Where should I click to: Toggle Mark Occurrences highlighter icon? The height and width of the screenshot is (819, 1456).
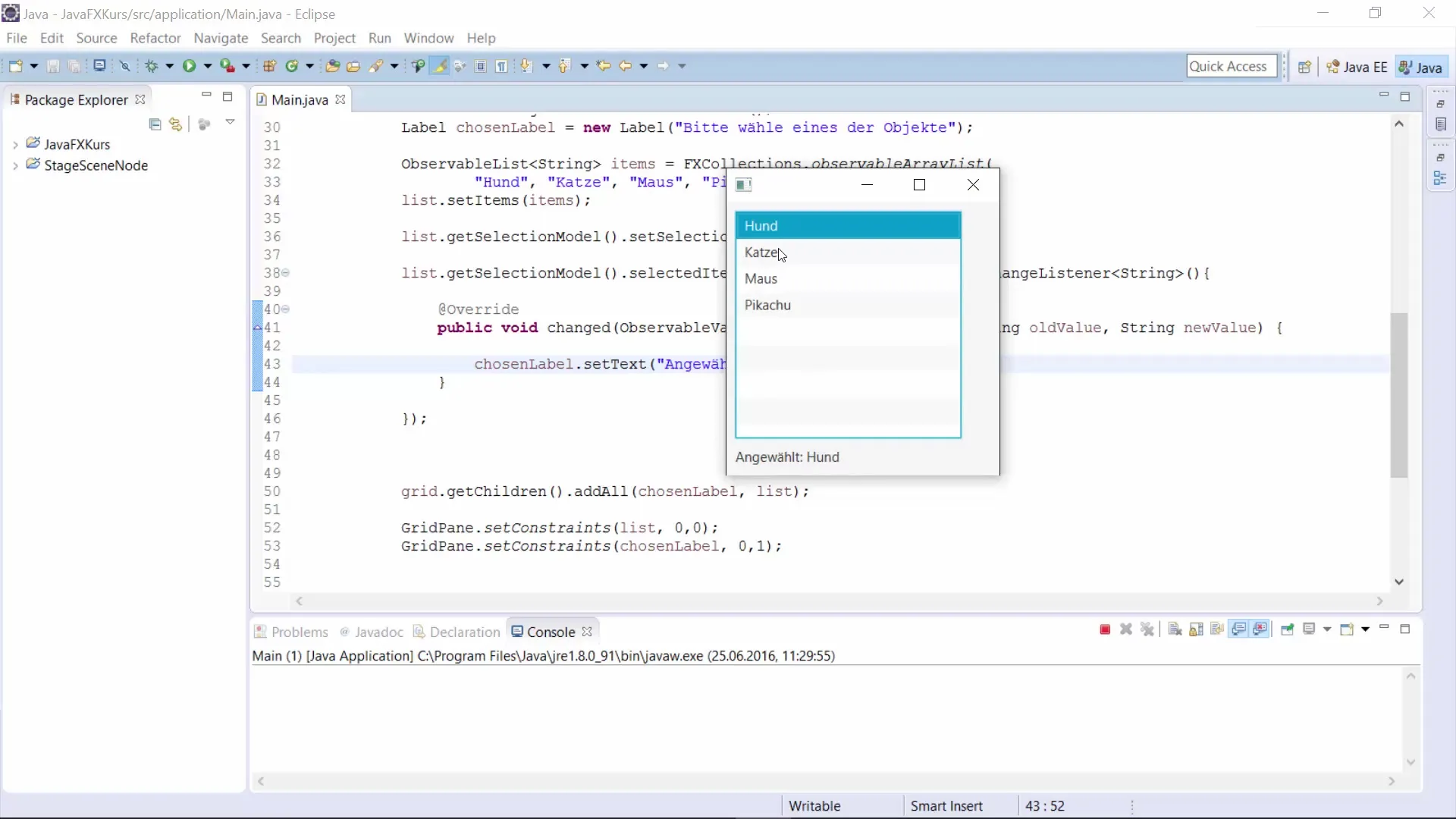pos(439,66)
